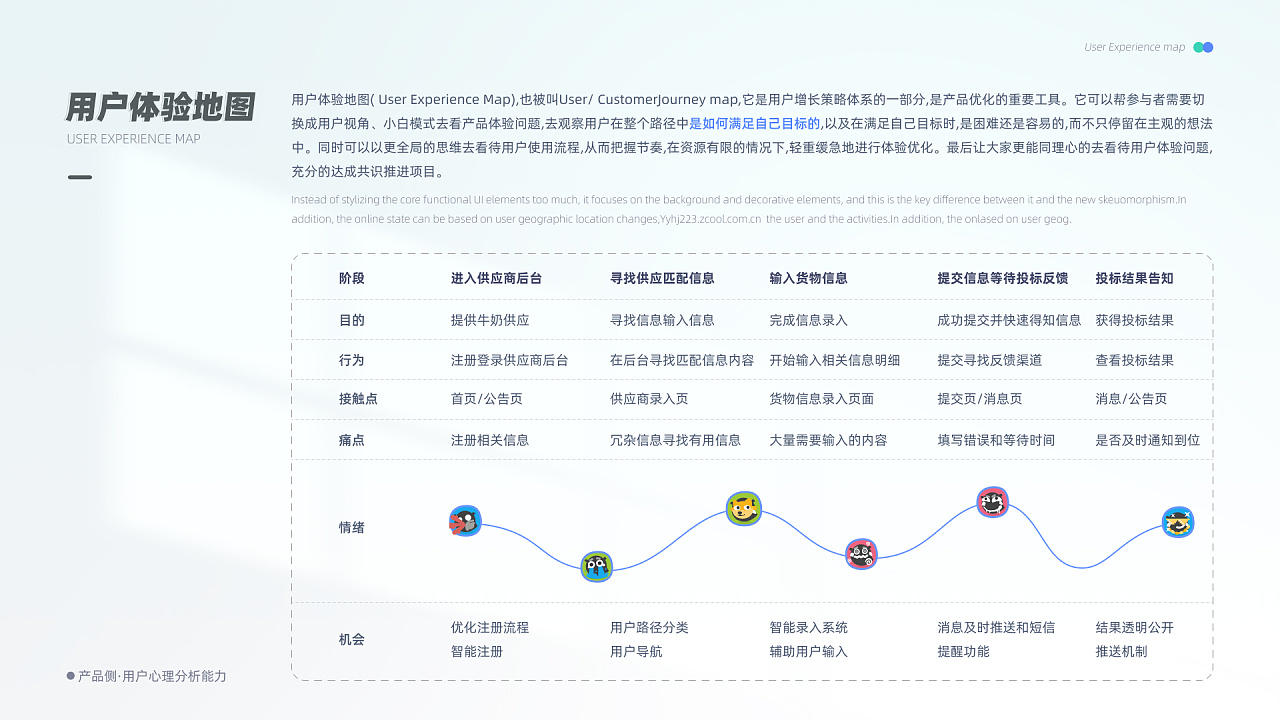Click the 优化注册流程 opportunity text
The width and height of the screenshot is (1280, 720).
pos(490,628)
